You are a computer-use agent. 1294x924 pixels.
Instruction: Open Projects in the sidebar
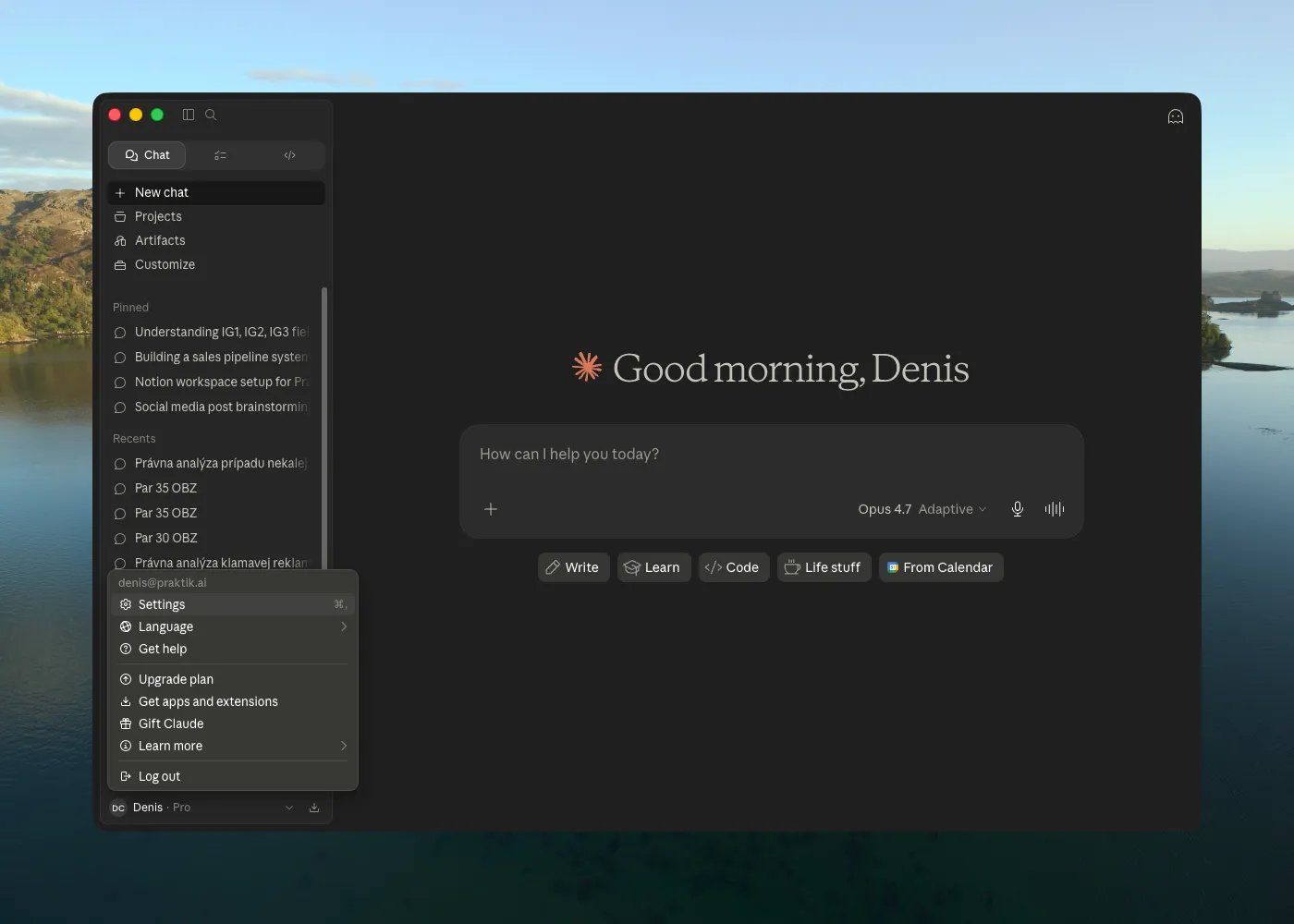[216, 216]
